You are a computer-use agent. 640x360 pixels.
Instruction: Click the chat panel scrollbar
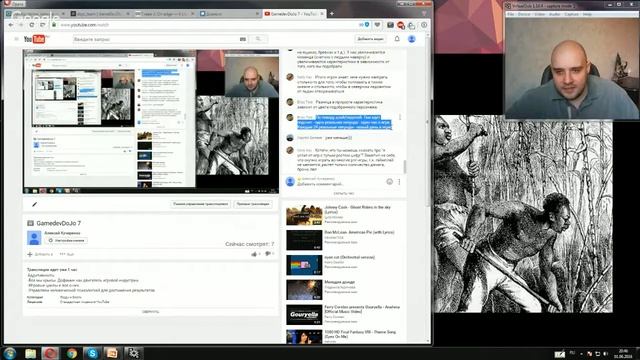coord(404,167)
